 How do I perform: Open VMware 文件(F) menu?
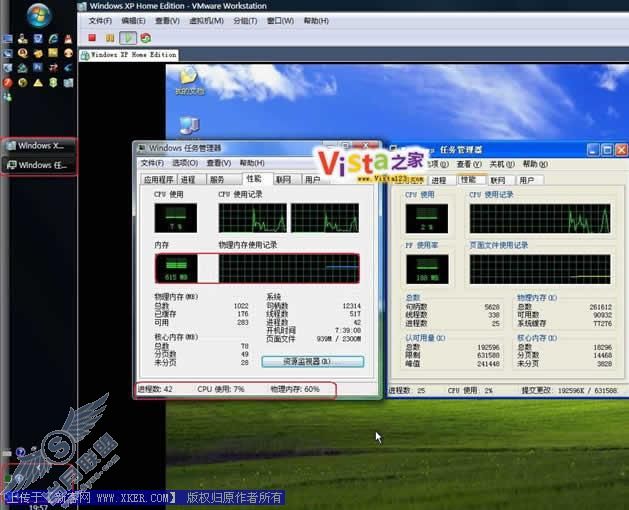pos(100,21)
